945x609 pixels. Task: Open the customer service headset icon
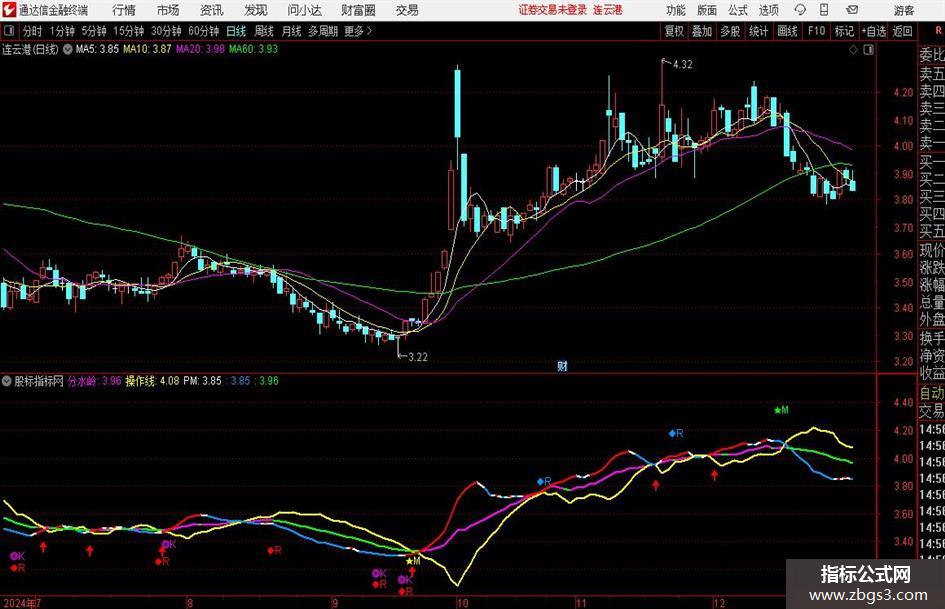click(800, 10)
